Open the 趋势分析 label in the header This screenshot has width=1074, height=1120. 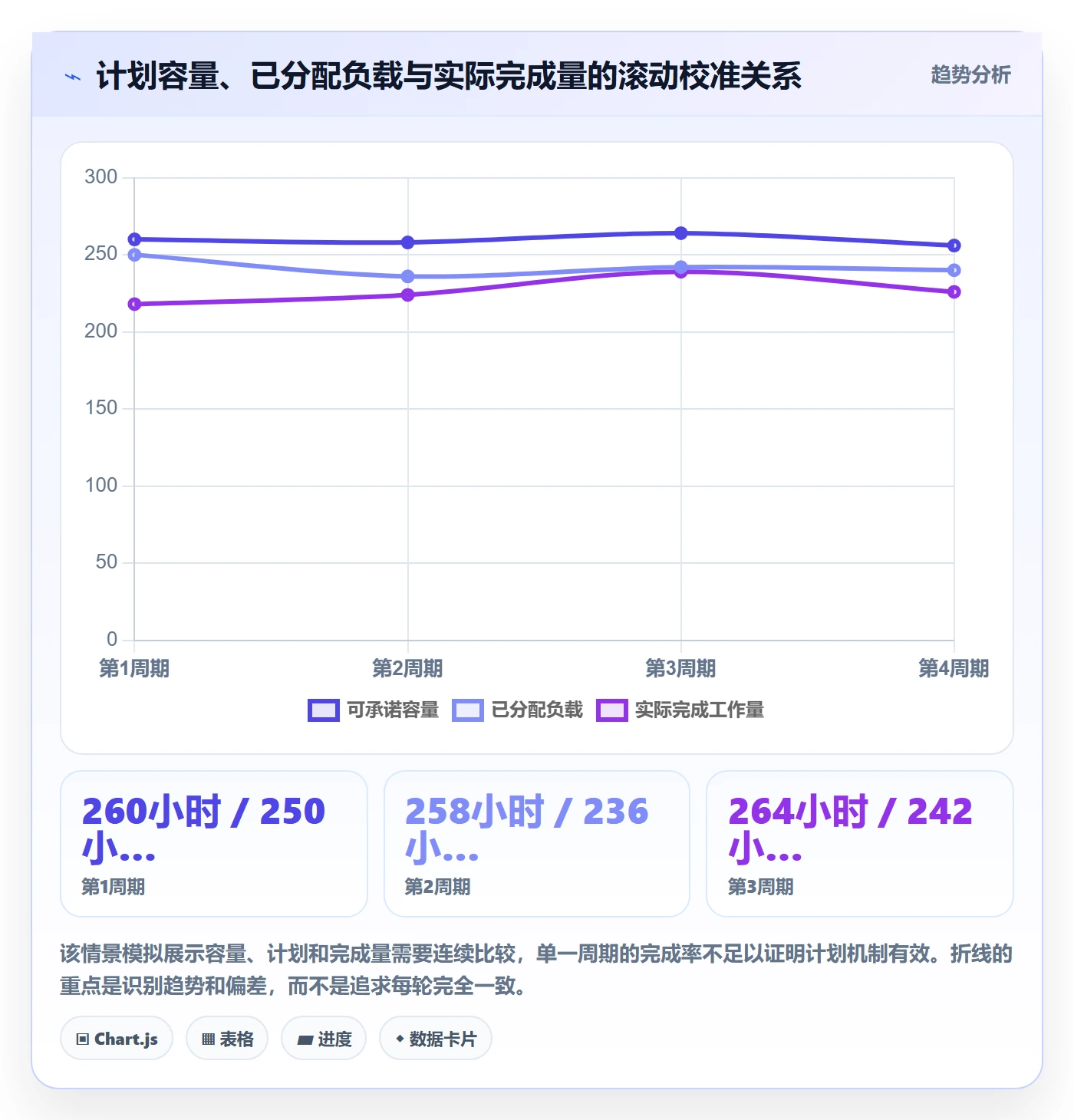970,74
